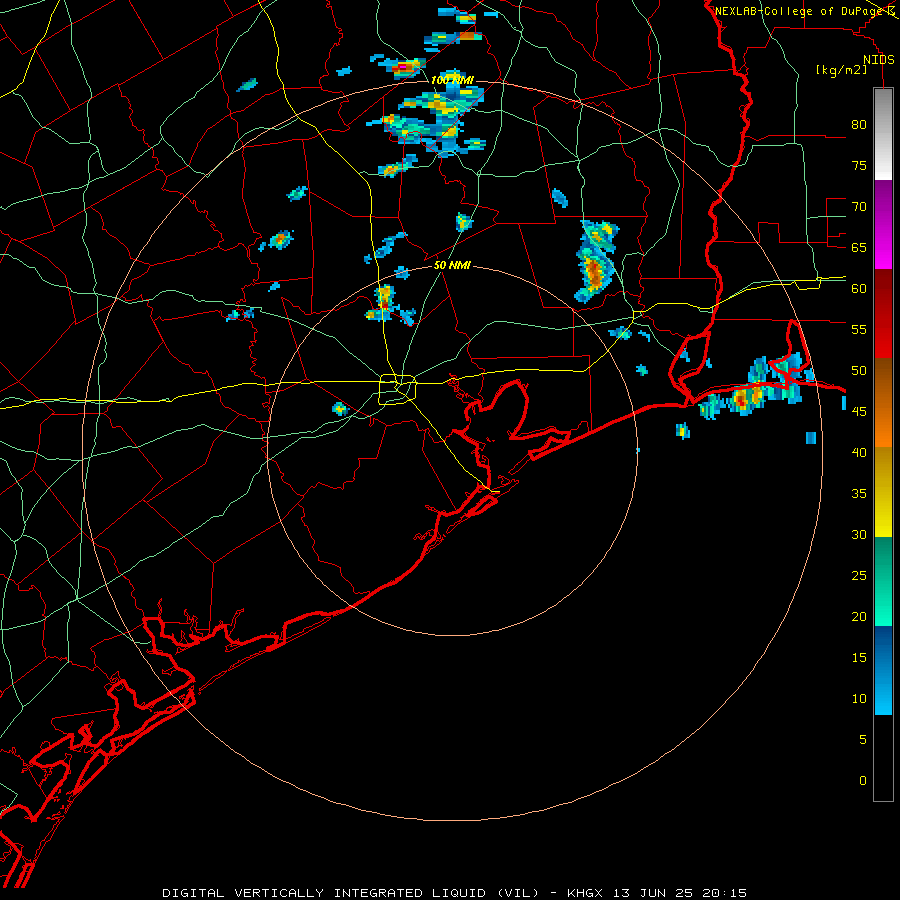Click the 30 value on color scale
Screen dimensions: 900x900
(x=859, y=534)
